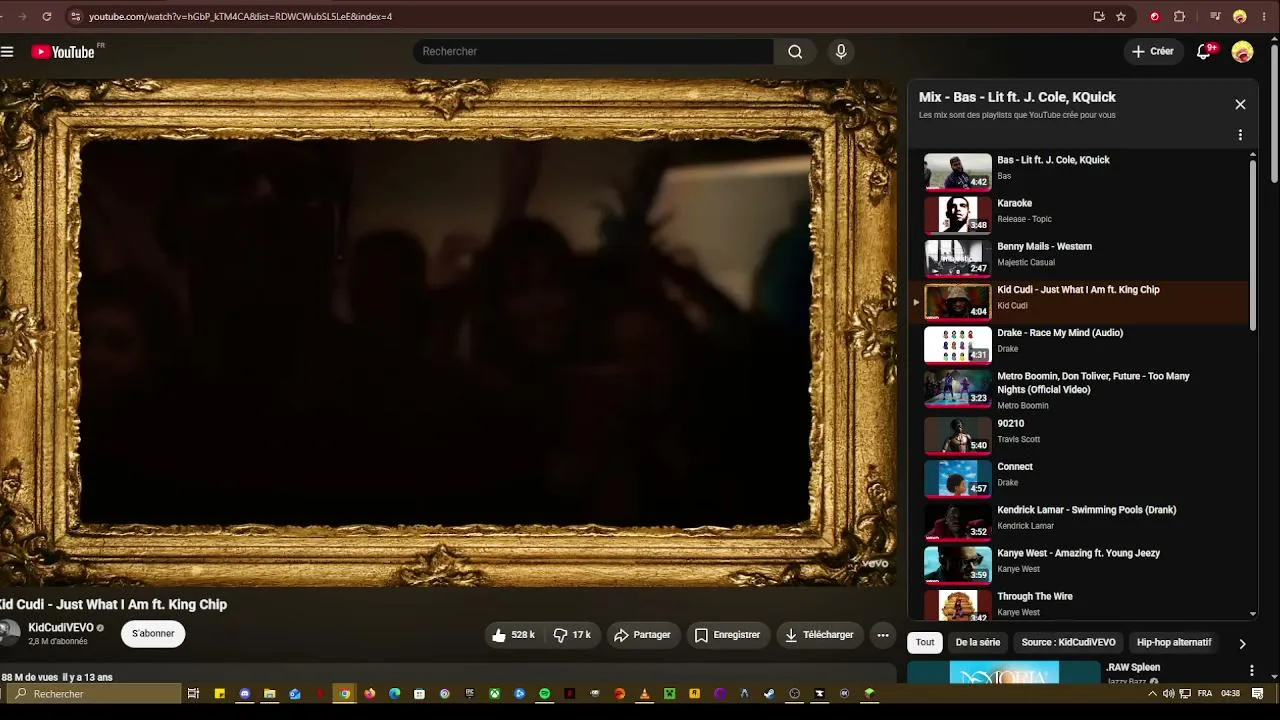Viewport: 1280px width, 720px height.
Task: Save video with Enregistrer button
Action: coord(727,635)
